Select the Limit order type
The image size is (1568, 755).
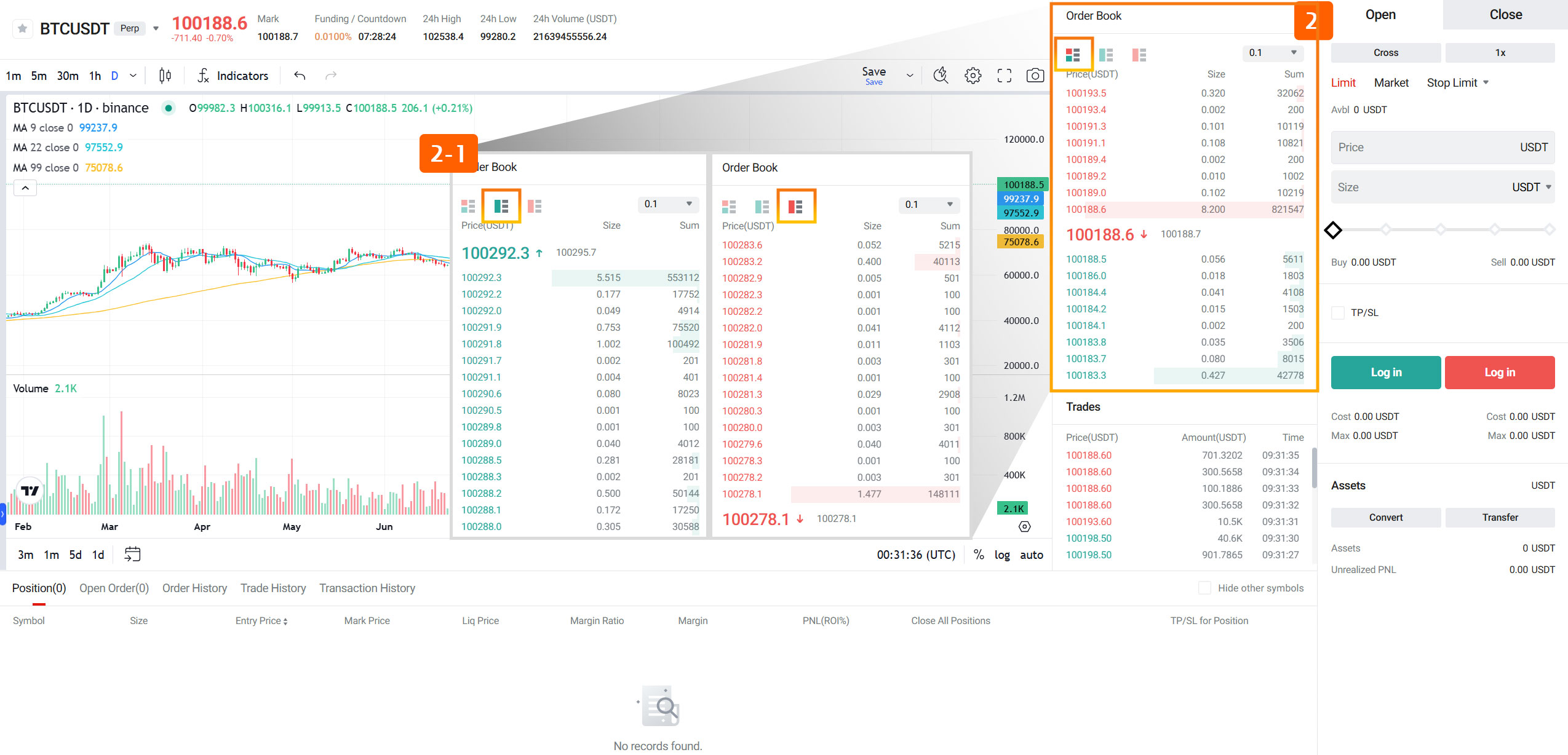pos(1343,82)
